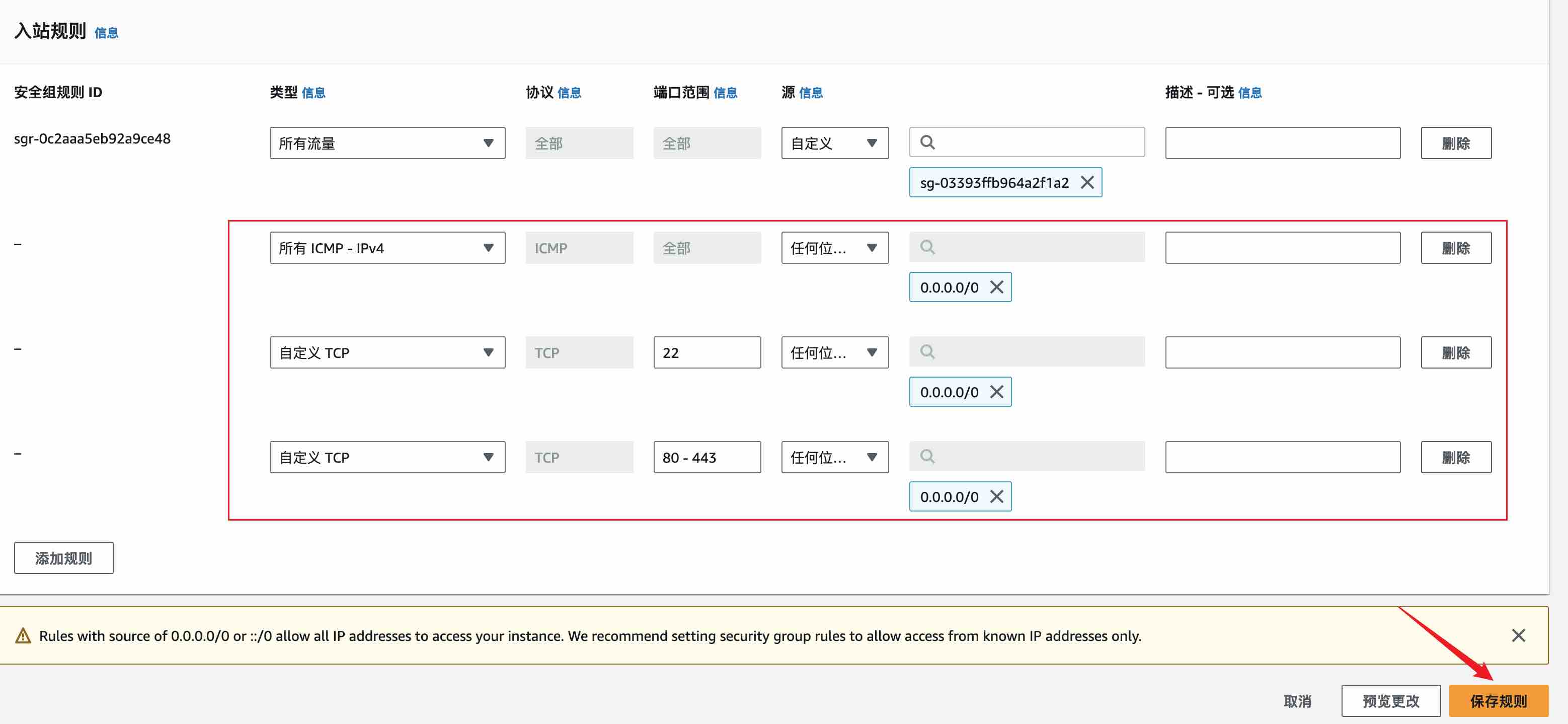Viewport: 1568px width, 724px height.
Task: Click rule ID sgr-0c2aaa5eb92a9ce48
Action: click(93, 139)
